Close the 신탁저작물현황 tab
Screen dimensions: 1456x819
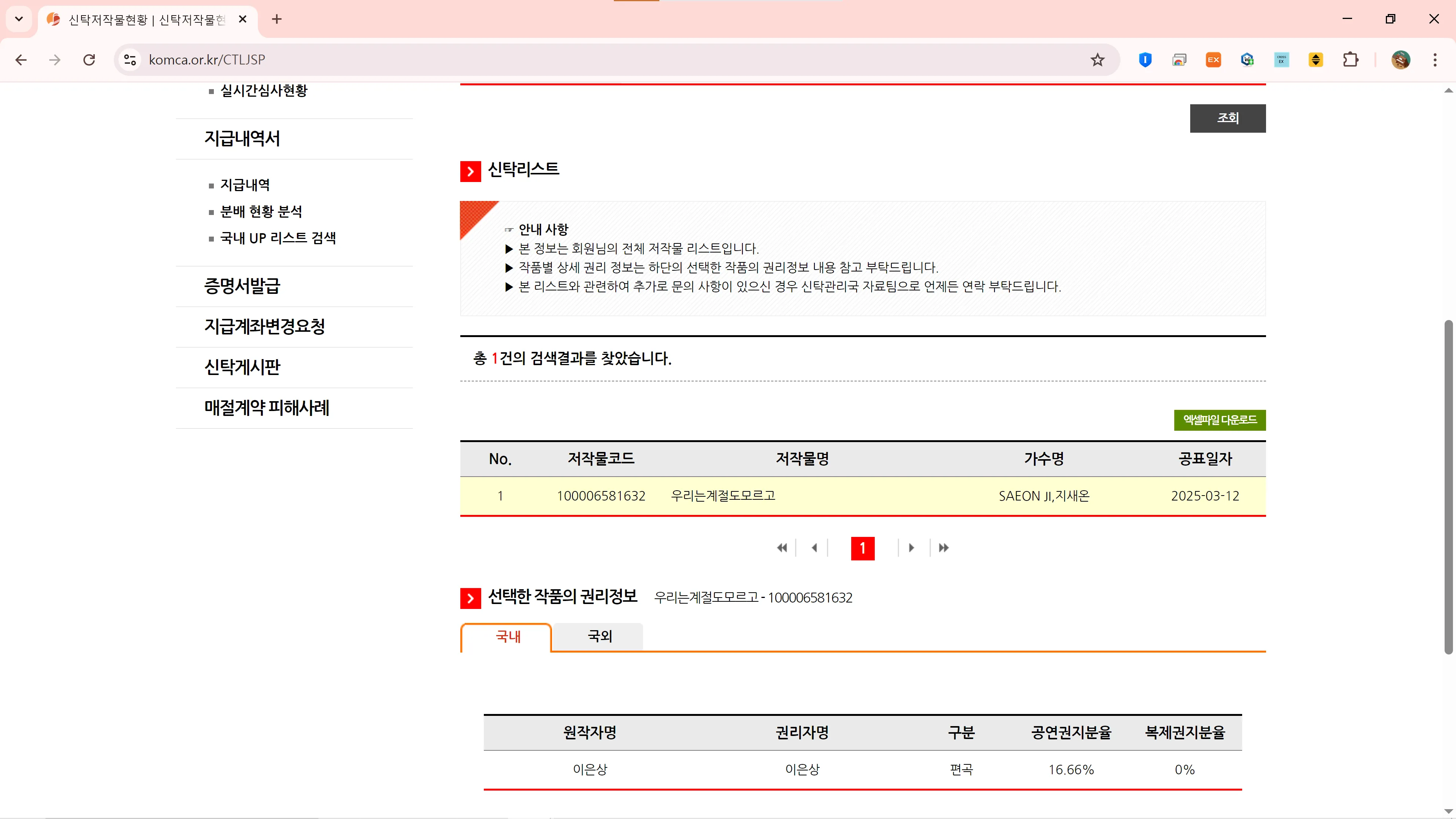243,19
